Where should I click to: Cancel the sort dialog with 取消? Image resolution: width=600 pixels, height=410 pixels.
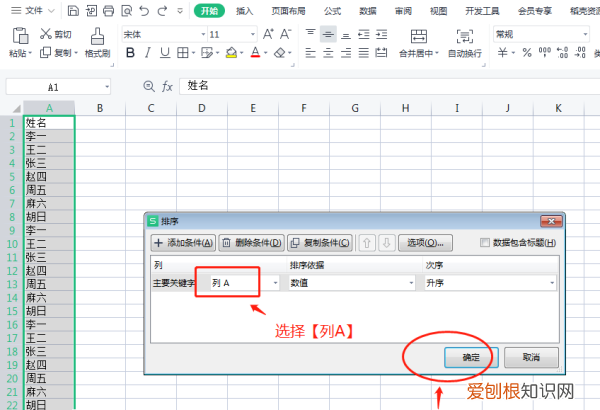[x=532, y=358]
